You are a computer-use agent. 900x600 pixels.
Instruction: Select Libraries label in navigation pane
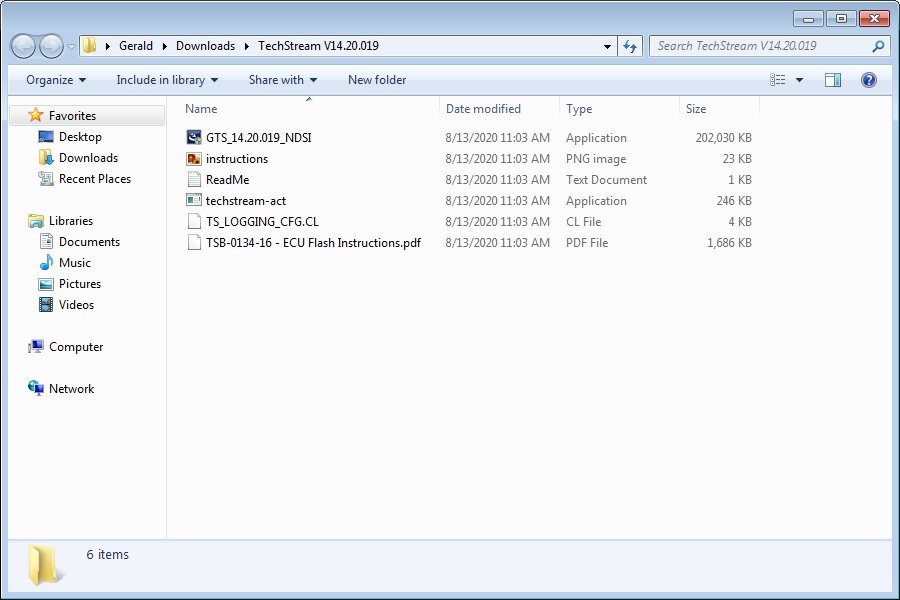pos(71,220)
